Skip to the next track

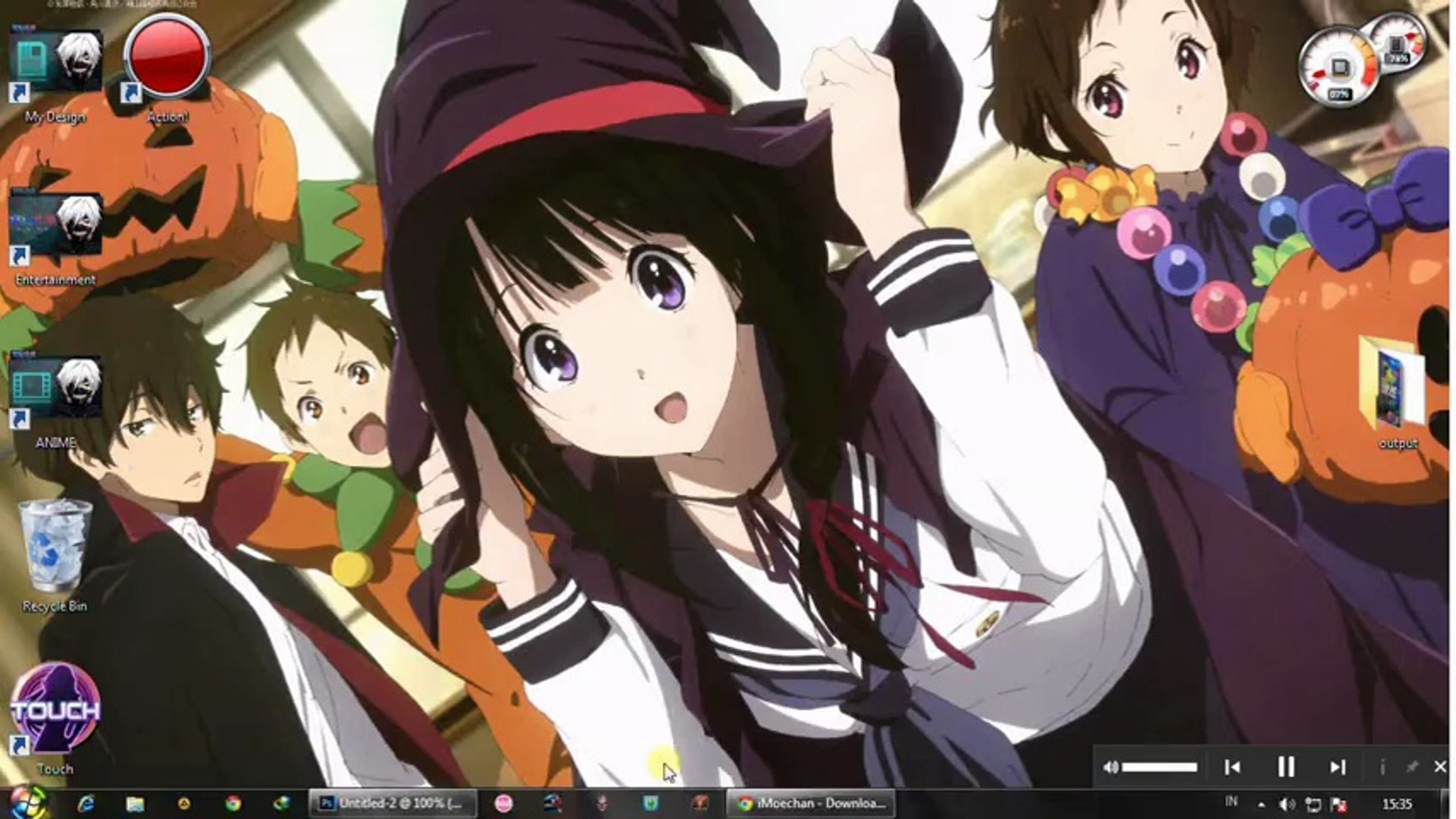point(1338,767)
